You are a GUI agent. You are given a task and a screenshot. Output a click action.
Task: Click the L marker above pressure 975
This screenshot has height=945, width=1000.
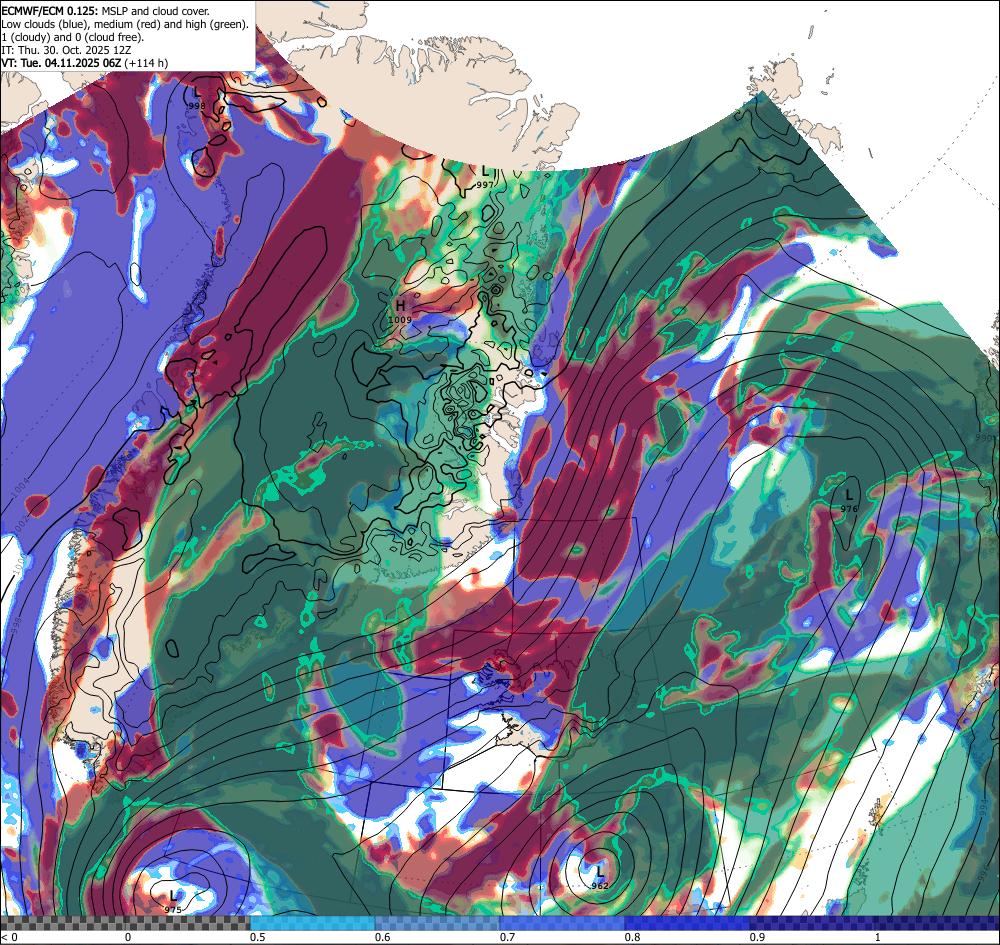click(x=173, y=897)
